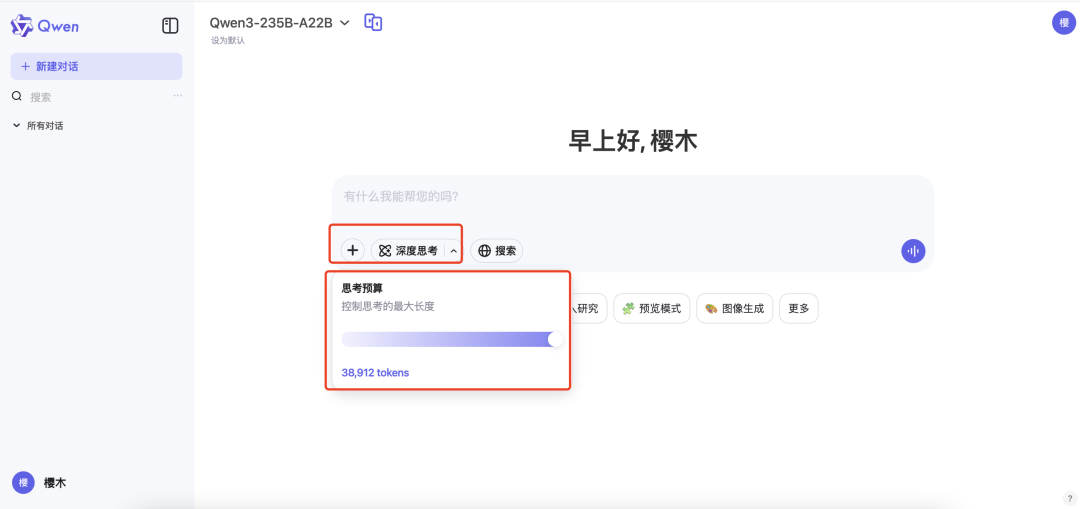The width and height of the screenshot is (1080, 509).
Task: Click the 搜索 field in sidebar
Action: point(96,97)
